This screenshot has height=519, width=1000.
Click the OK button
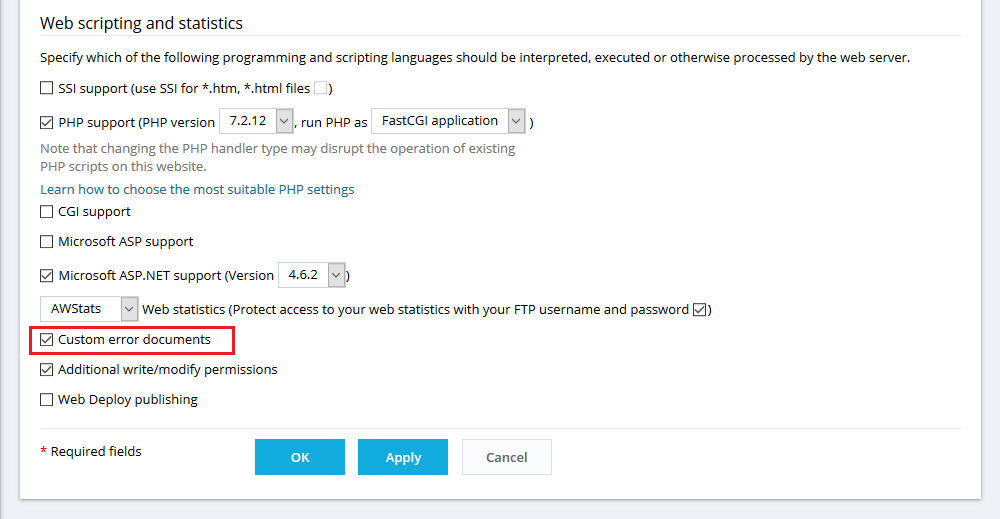[300, 457]
